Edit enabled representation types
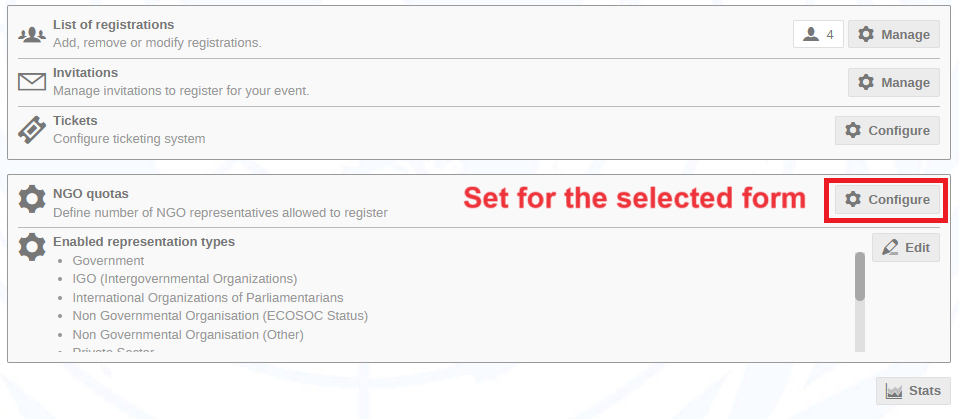The height and width of the screenshot is (419, 959). point(906,247)
